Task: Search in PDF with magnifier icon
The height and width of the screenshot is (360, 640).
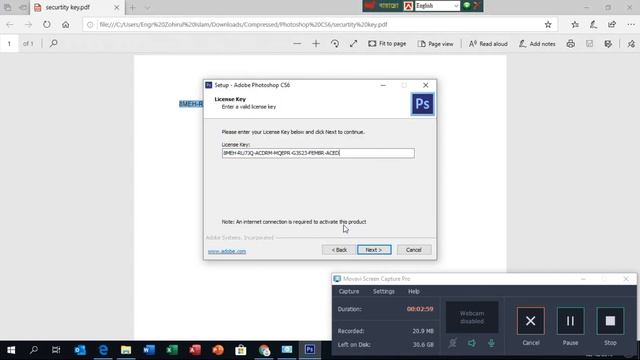Action: [53, 43]
